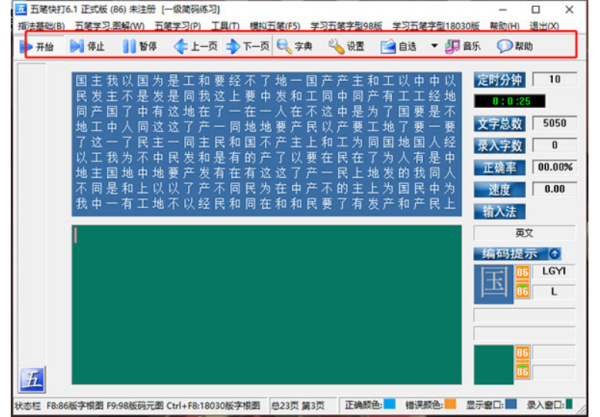
Task: Click the speed field showing 0.00
Action: coord(554,189)
